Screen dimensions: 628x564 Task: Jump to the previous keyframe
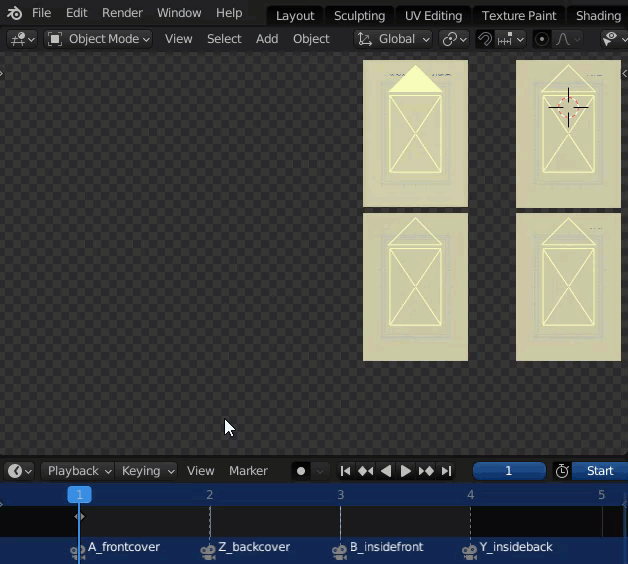tap(365, 471)
